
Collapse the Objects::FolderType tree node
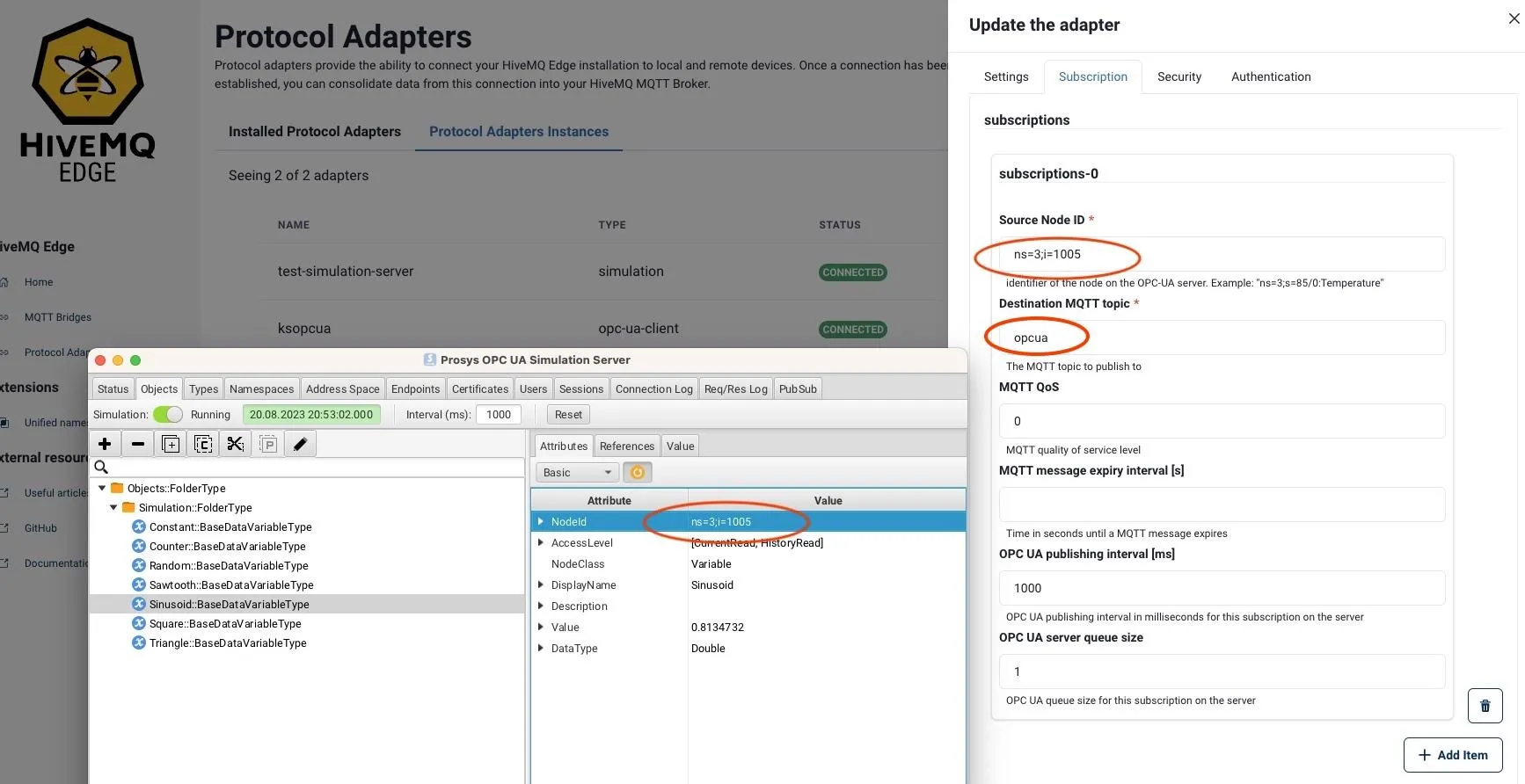[x=102, y=488]
